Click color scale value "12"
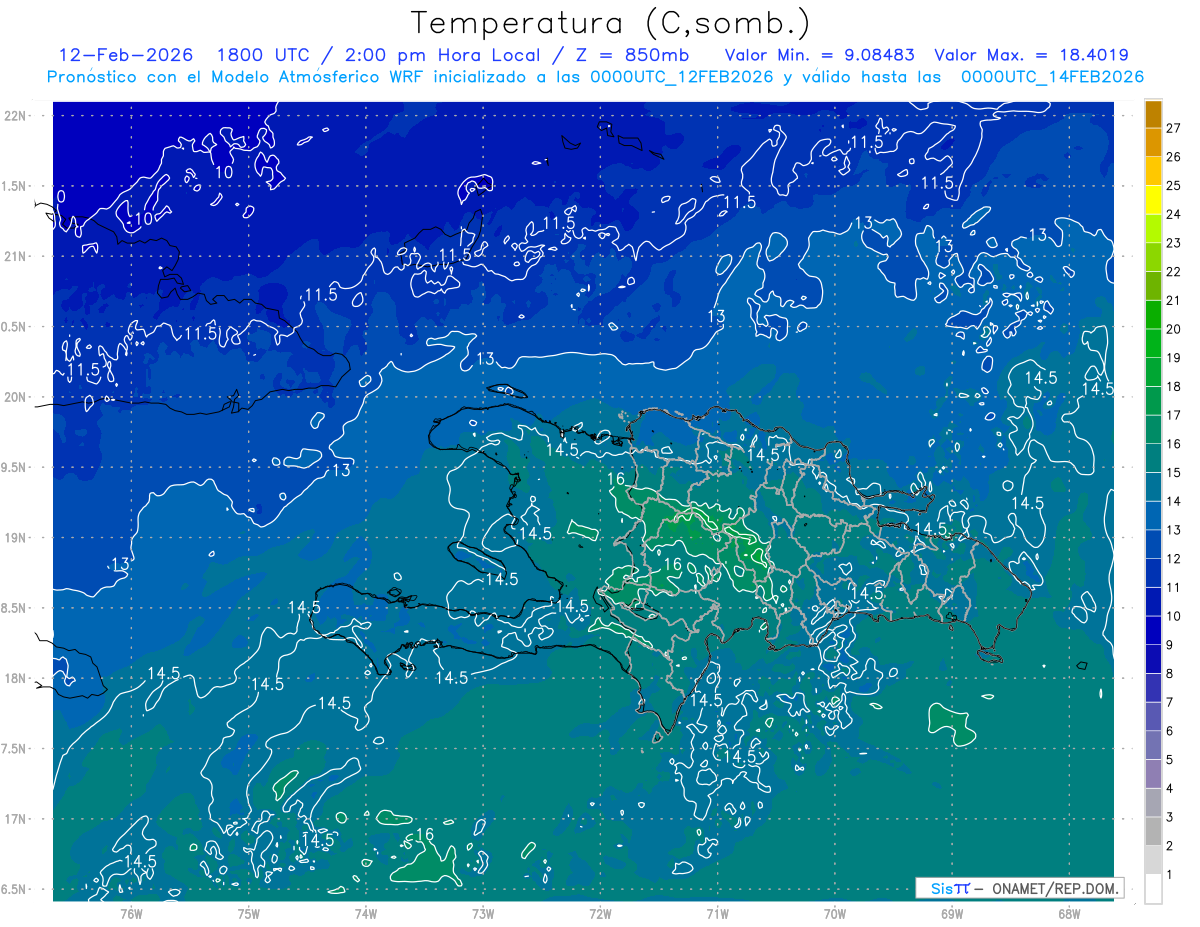 pos(1173,559)
